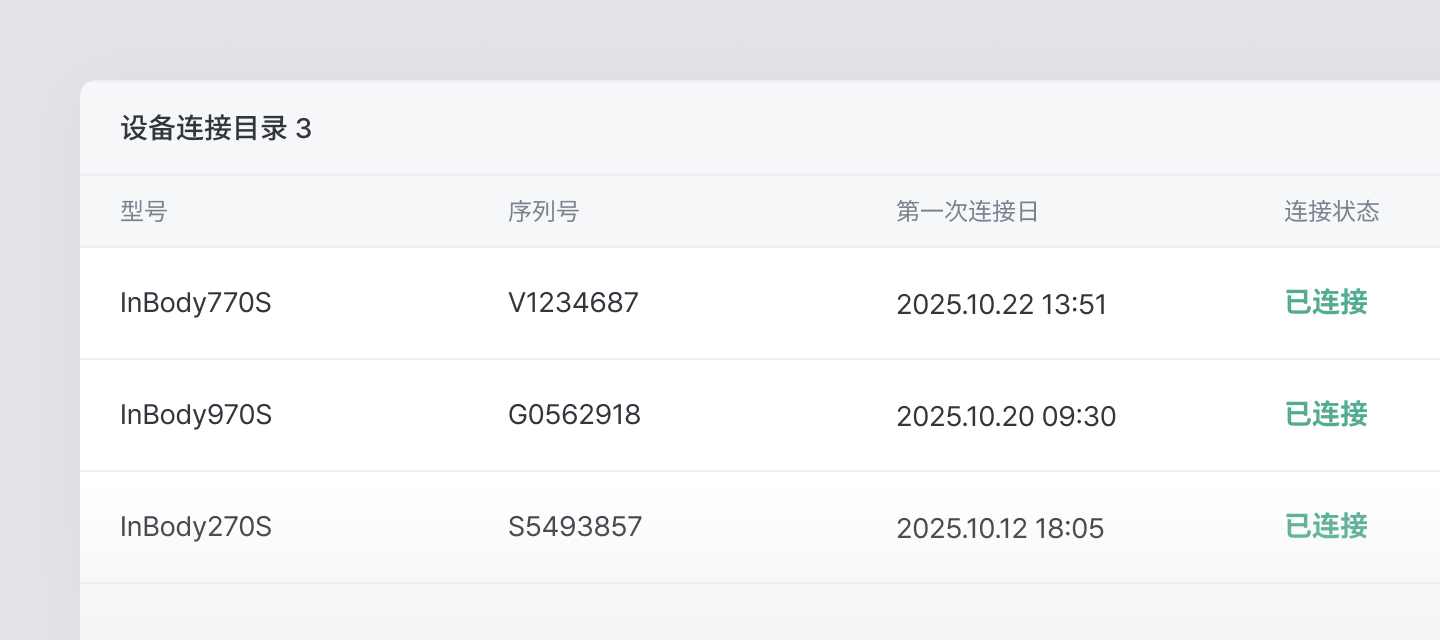Click the date 2025.10.20 09:30
Viewport: 1440px width, 640px height.
click(x=1006, y=416)
